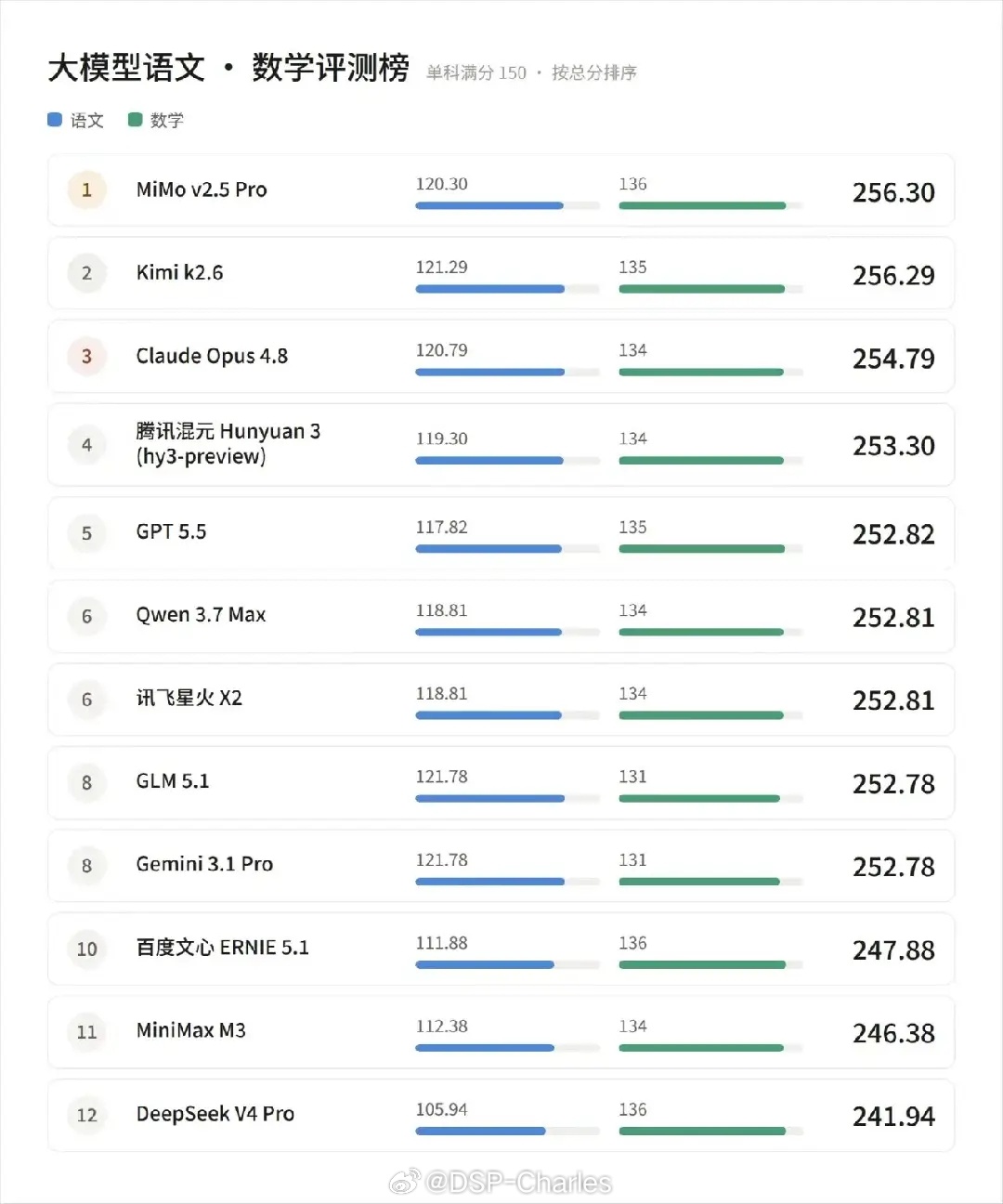The image size is (1003, 1204).
Task: Select the model name MiniMax M3
Action: coord(191,1030)
